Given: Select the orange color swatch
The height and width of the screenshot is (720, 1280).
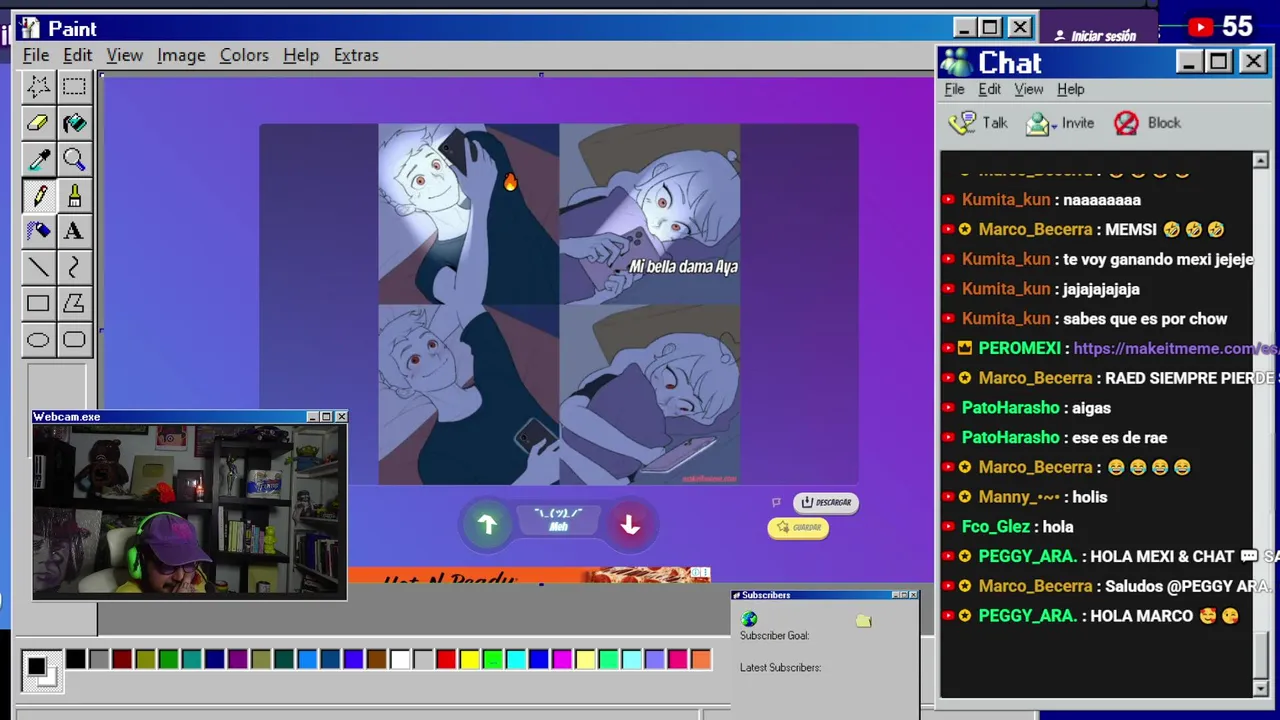Looking at the screenshot, I should [701, 659].
